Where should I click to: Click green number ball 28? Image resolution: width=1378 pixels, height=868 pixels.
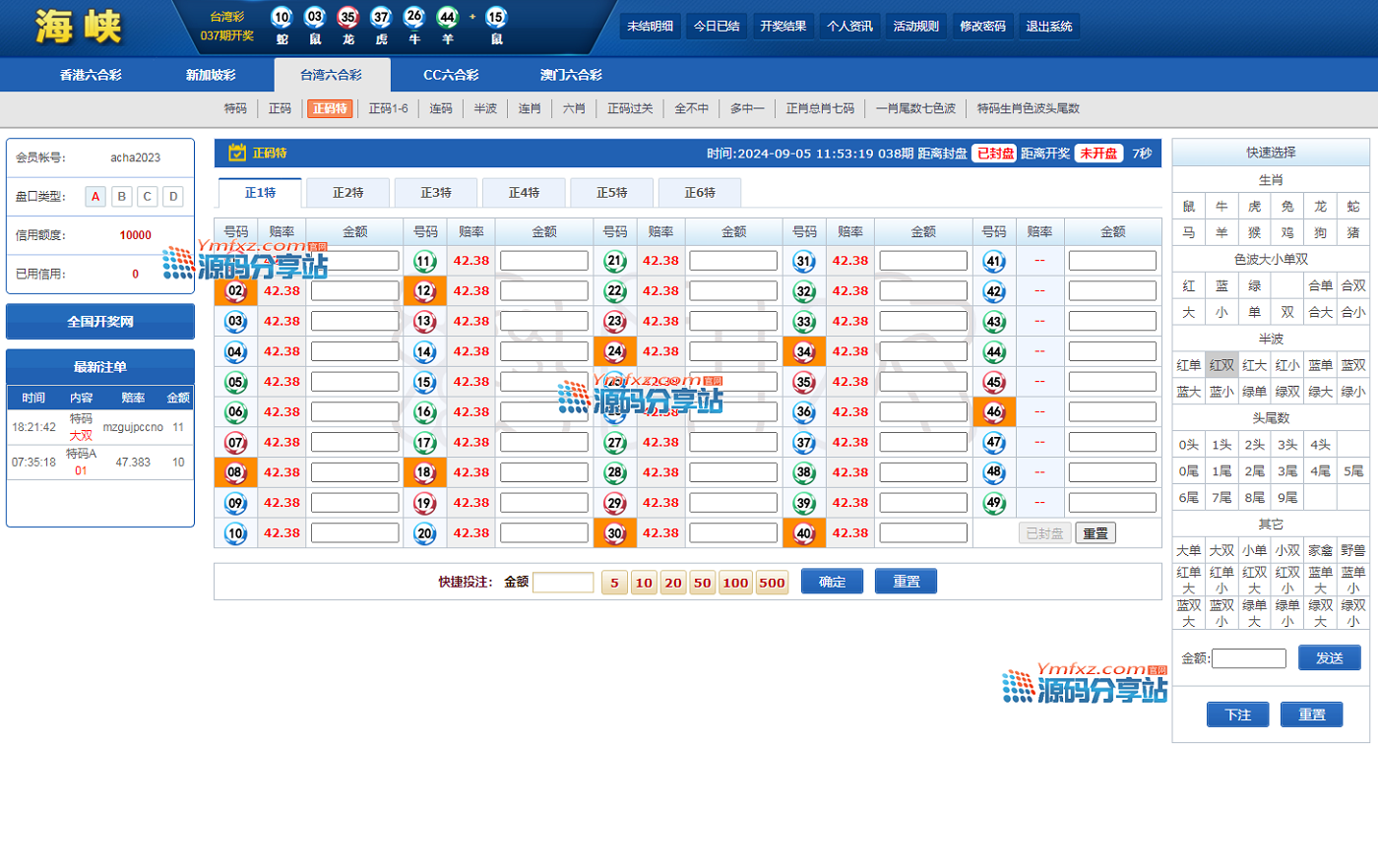pyautogui.click(x=614, y=472)
